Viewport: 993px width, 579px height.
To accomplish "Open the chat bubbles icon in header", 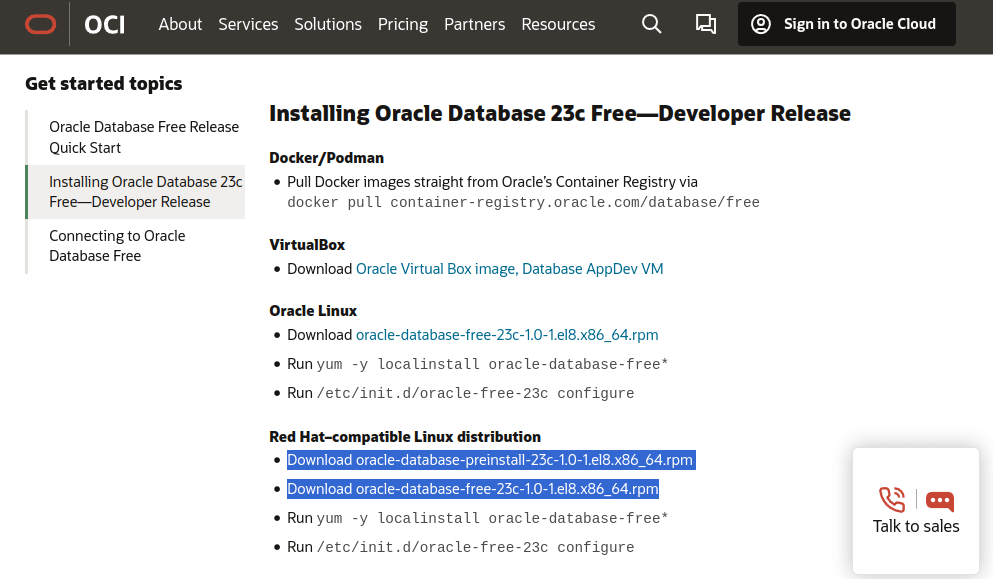I will (x=705, y=24).
